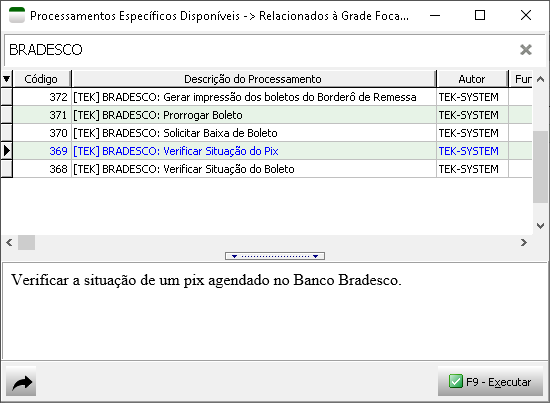The width and height of the screenshot is (550, 403).
Task: Click horizontal scrollbar right arrow
Action: coord(524,242)
